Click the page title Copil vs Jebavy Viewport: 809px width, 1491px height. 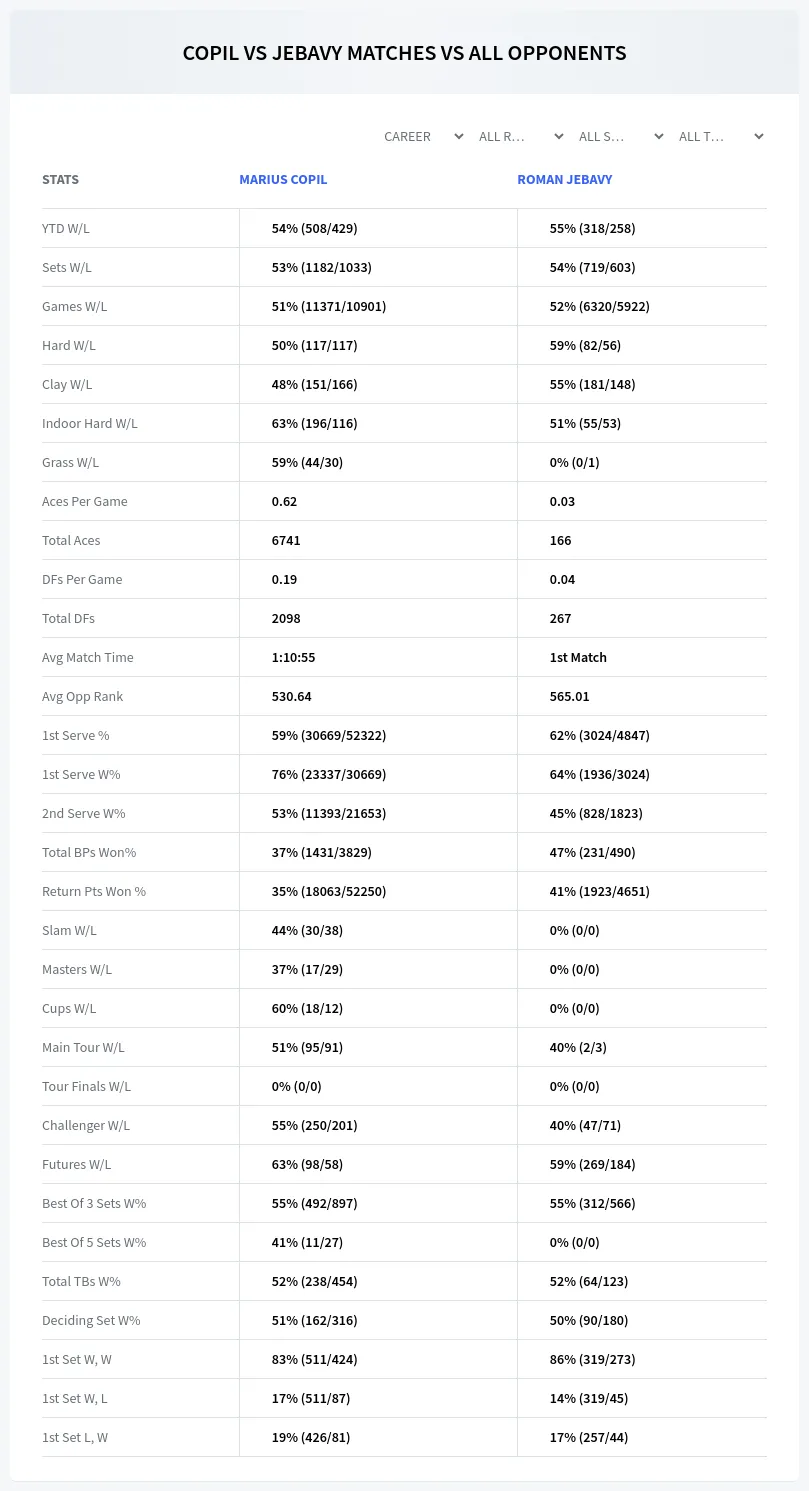(x=404, y=53)
